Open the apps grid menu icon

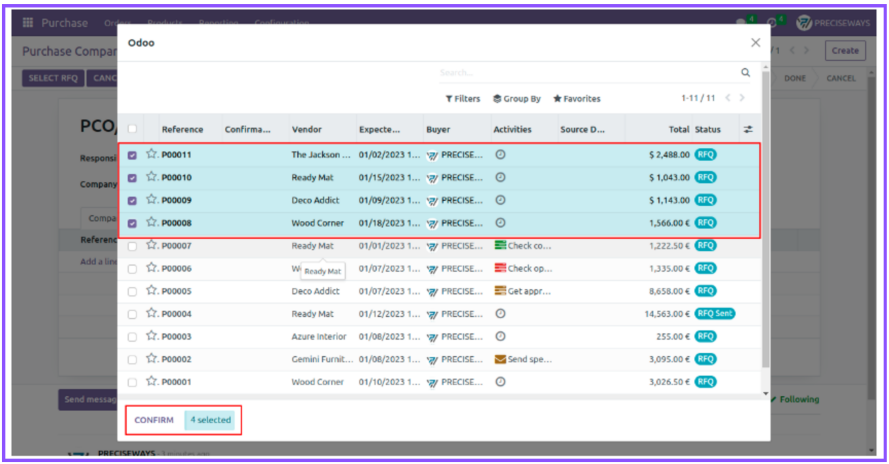28,22
